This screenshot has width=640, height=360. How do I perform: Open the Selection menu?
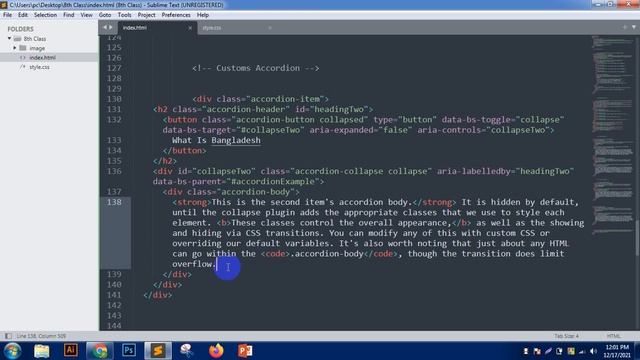pos(45,15)
